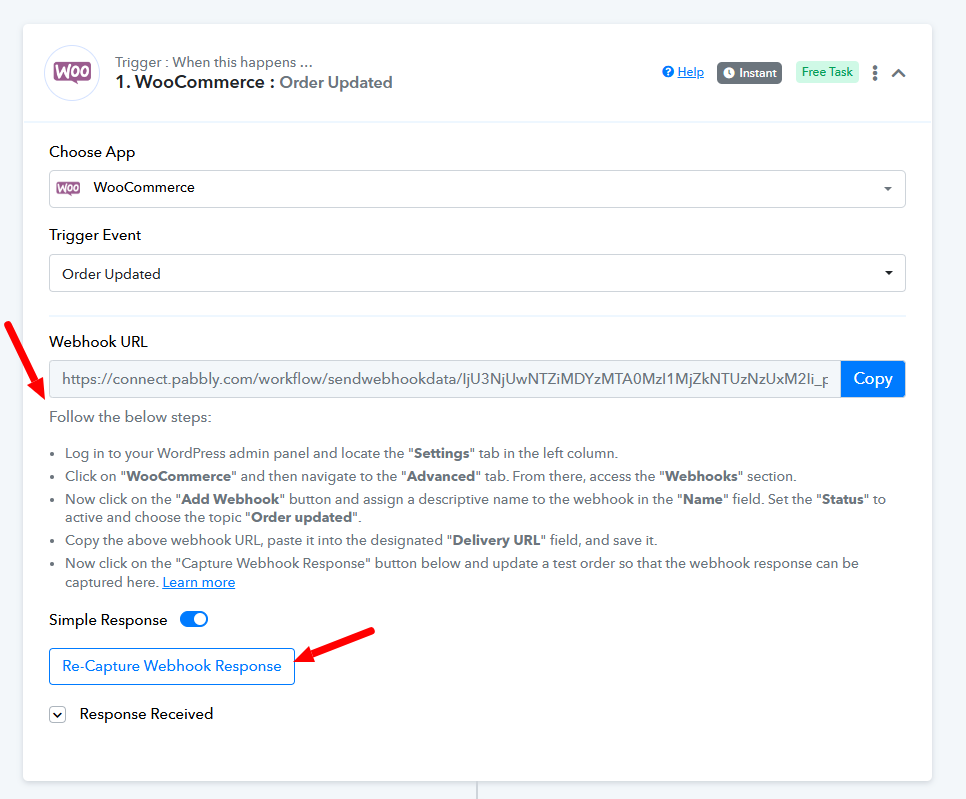Collapse the trigger step with chevron
The image size is (966, 799).
pos(898,73)
